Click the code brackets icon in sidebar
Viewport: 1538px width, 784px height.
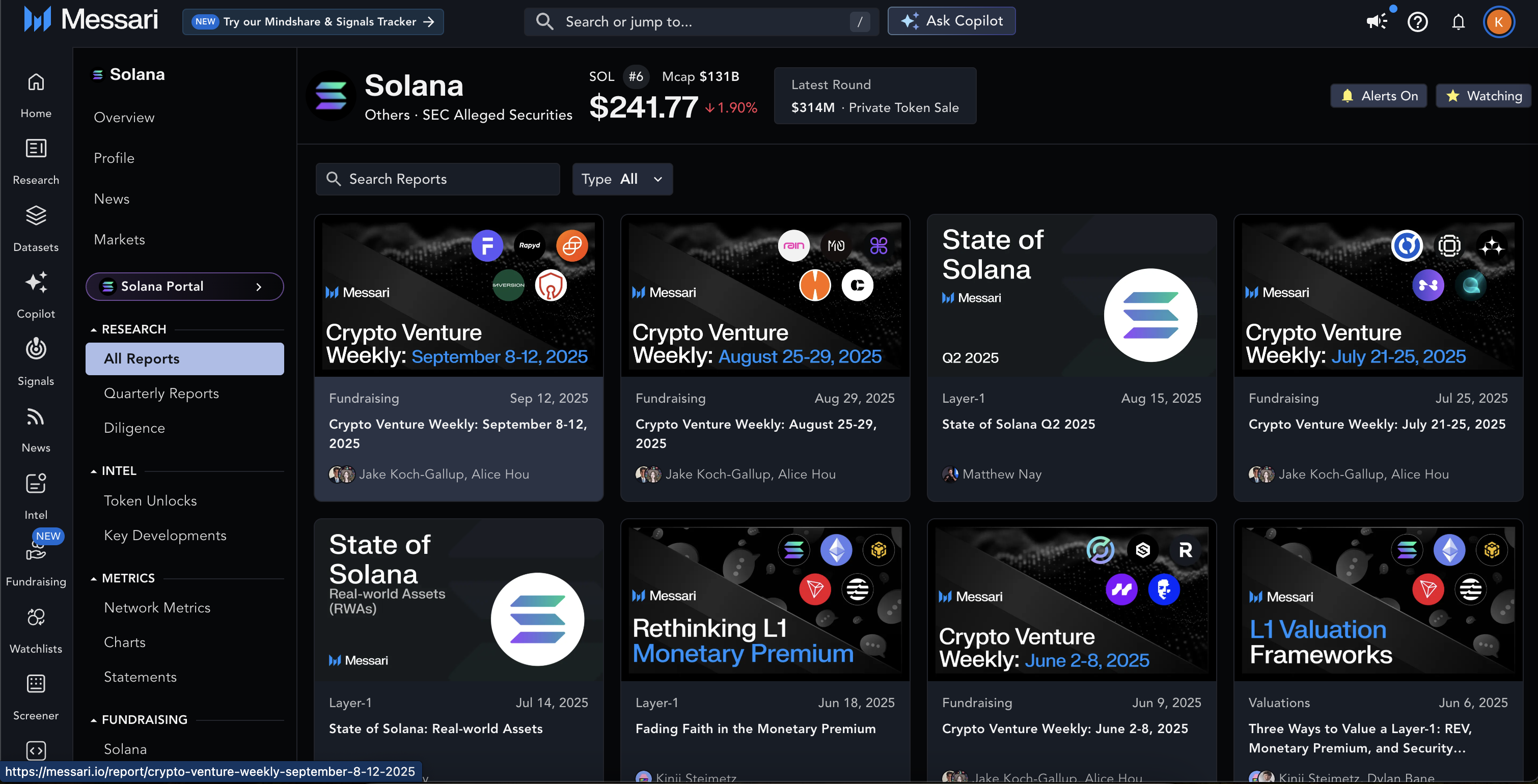click(36, 750)
